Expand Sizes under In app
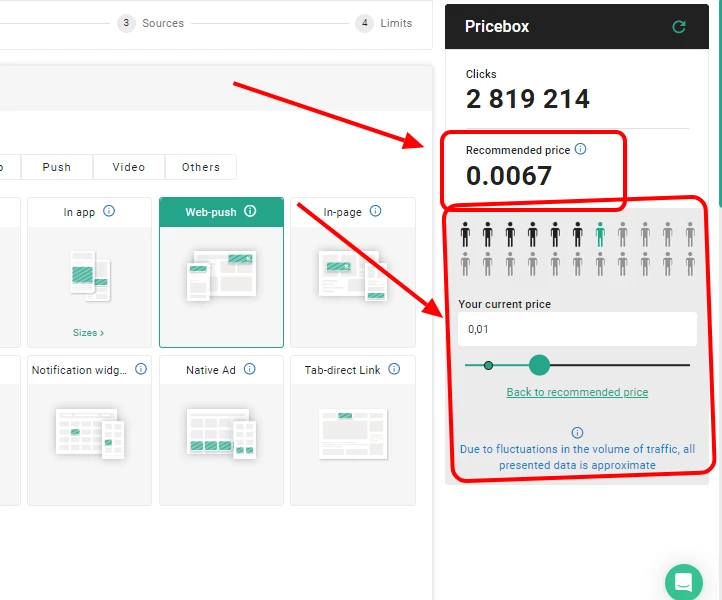Screen dimensions: 722x600 click(88, 332)
